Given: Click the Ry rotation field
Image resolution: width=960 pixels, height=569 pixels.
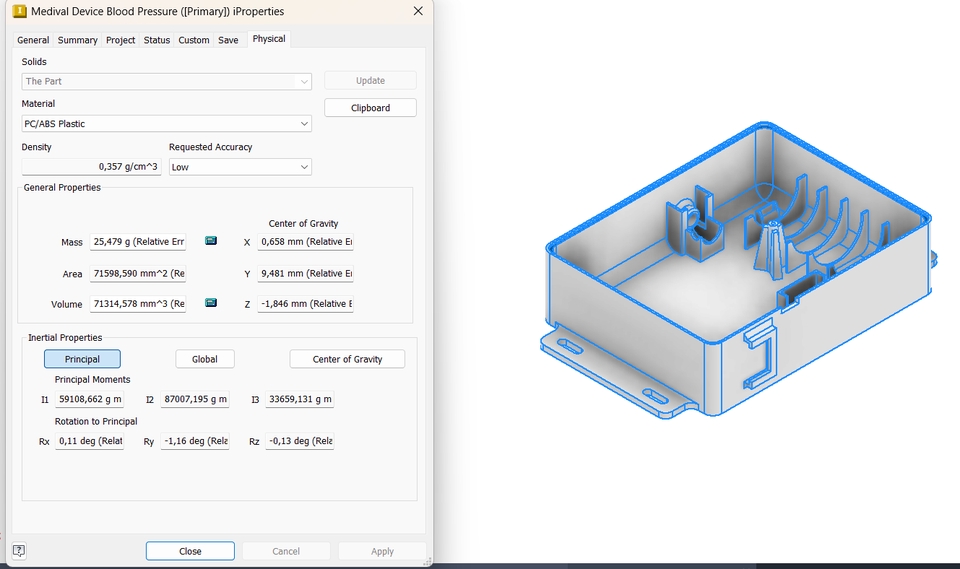Looking at the screenshot, I should coord(195,440).
